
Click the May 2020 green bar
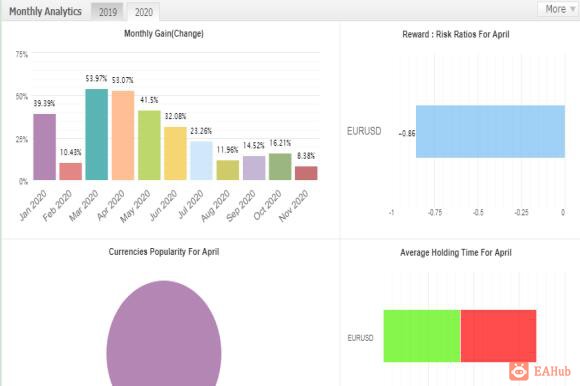click(149, 145)
